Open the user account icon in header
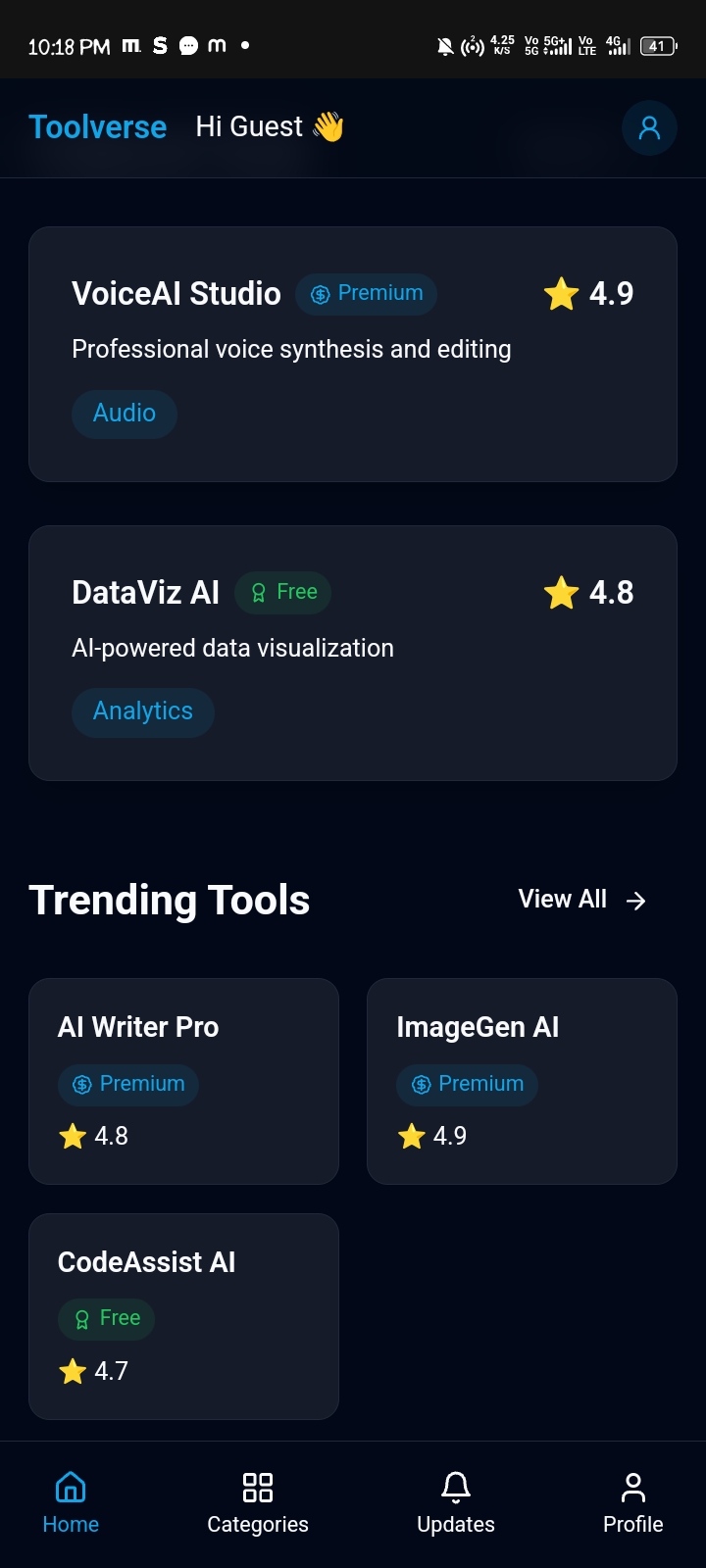 (649, 127)
